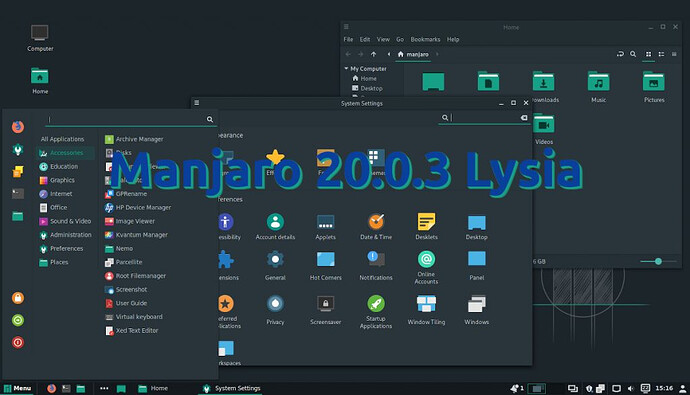This screenshot has height=395, width=690.
Task: Click the clock showing 15:16
Action: pyautogui.click(x=664, y=388)
